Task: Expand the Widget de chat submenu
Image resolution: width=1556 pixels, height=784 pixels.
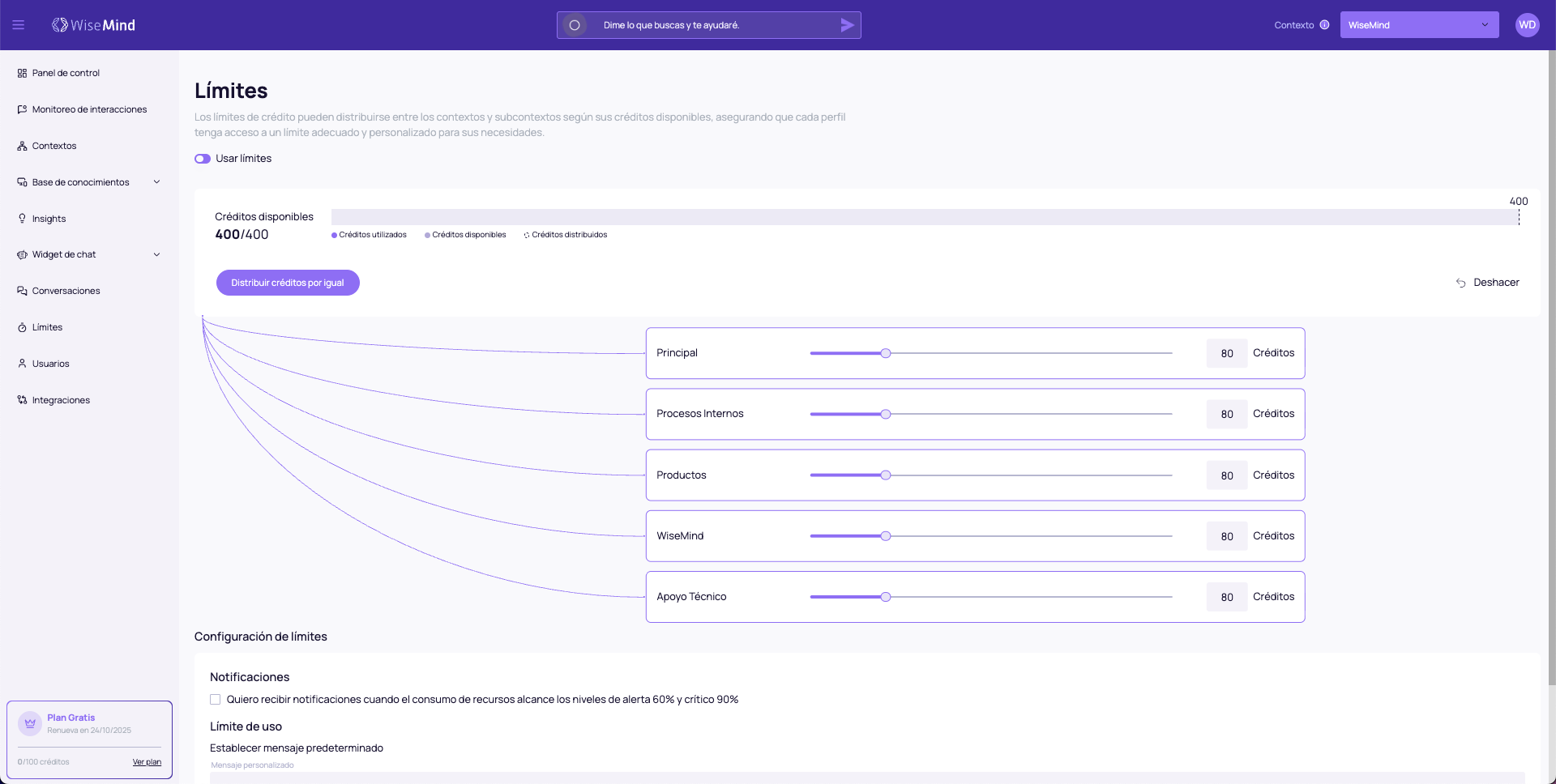Action: (x=156, y=254)
